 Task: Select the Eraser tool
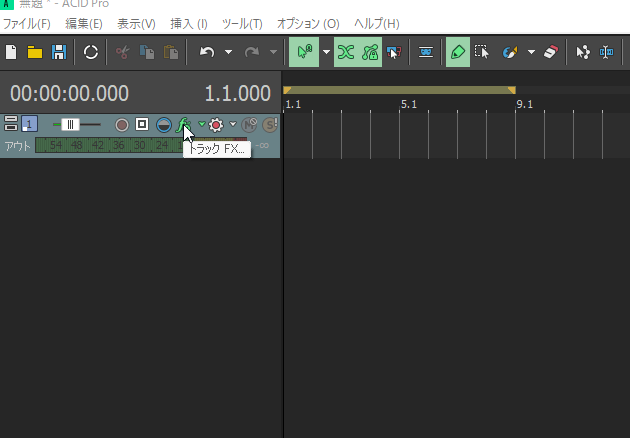pyautogui.click(x=551, y=52)
